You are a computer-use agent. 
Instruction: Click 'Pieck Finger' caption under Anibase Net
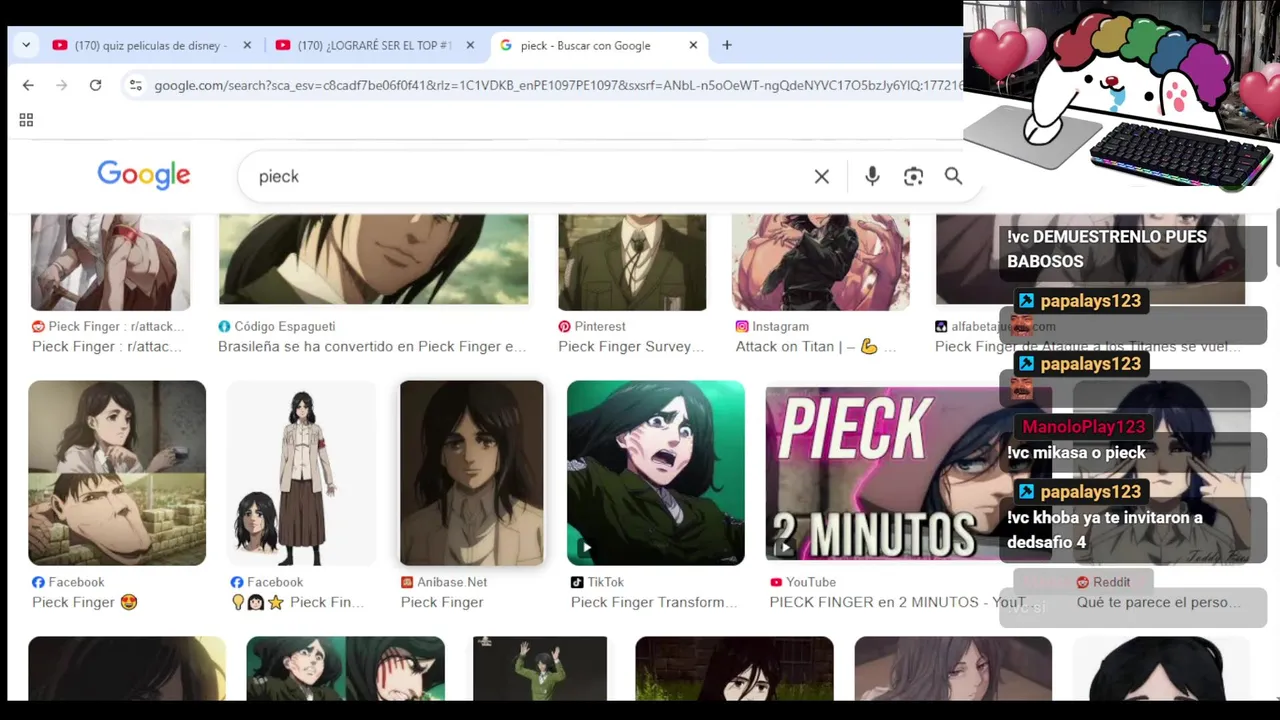442,602
